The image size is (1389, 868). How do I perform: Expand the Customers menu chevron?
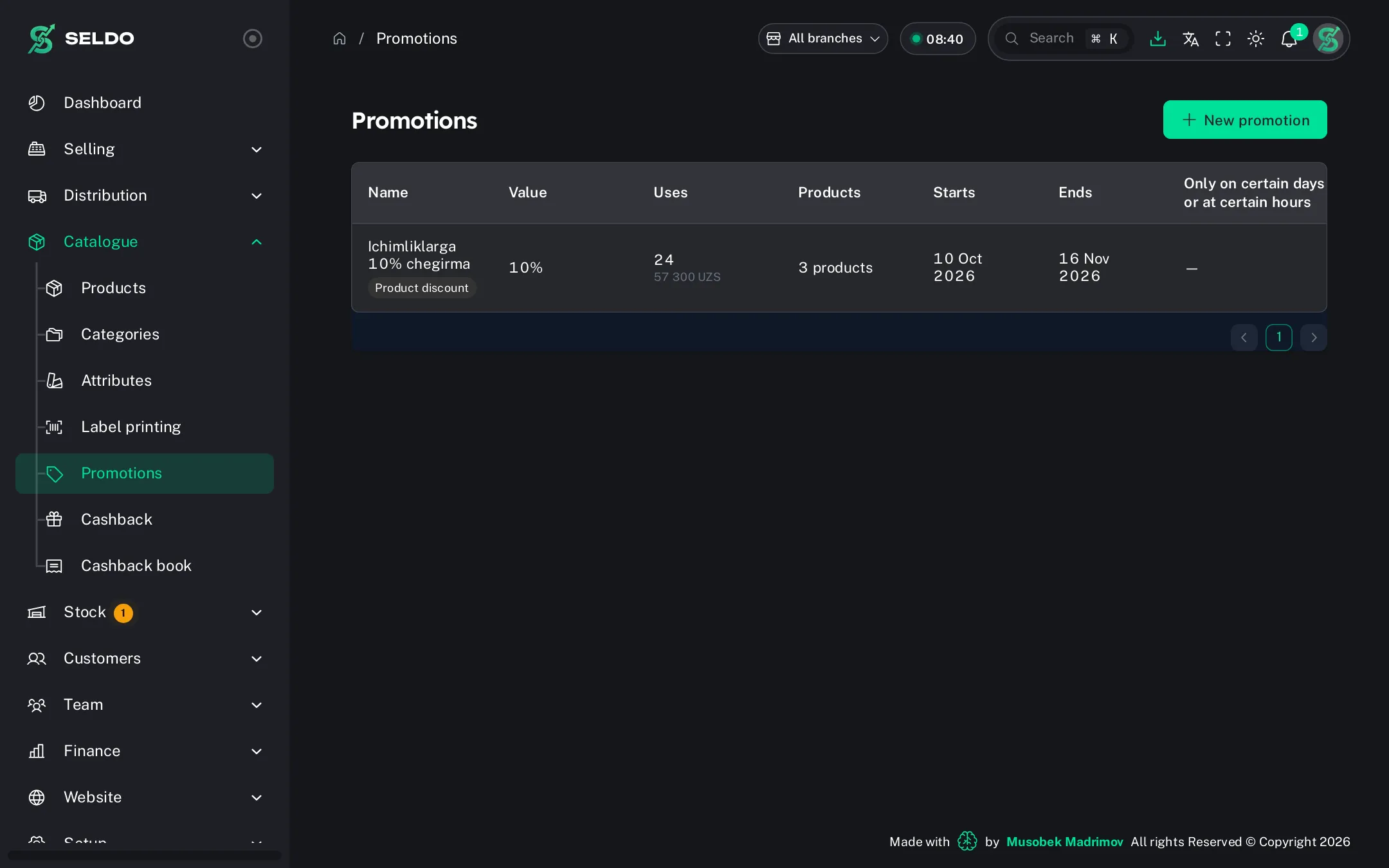[x=257, y=658]
